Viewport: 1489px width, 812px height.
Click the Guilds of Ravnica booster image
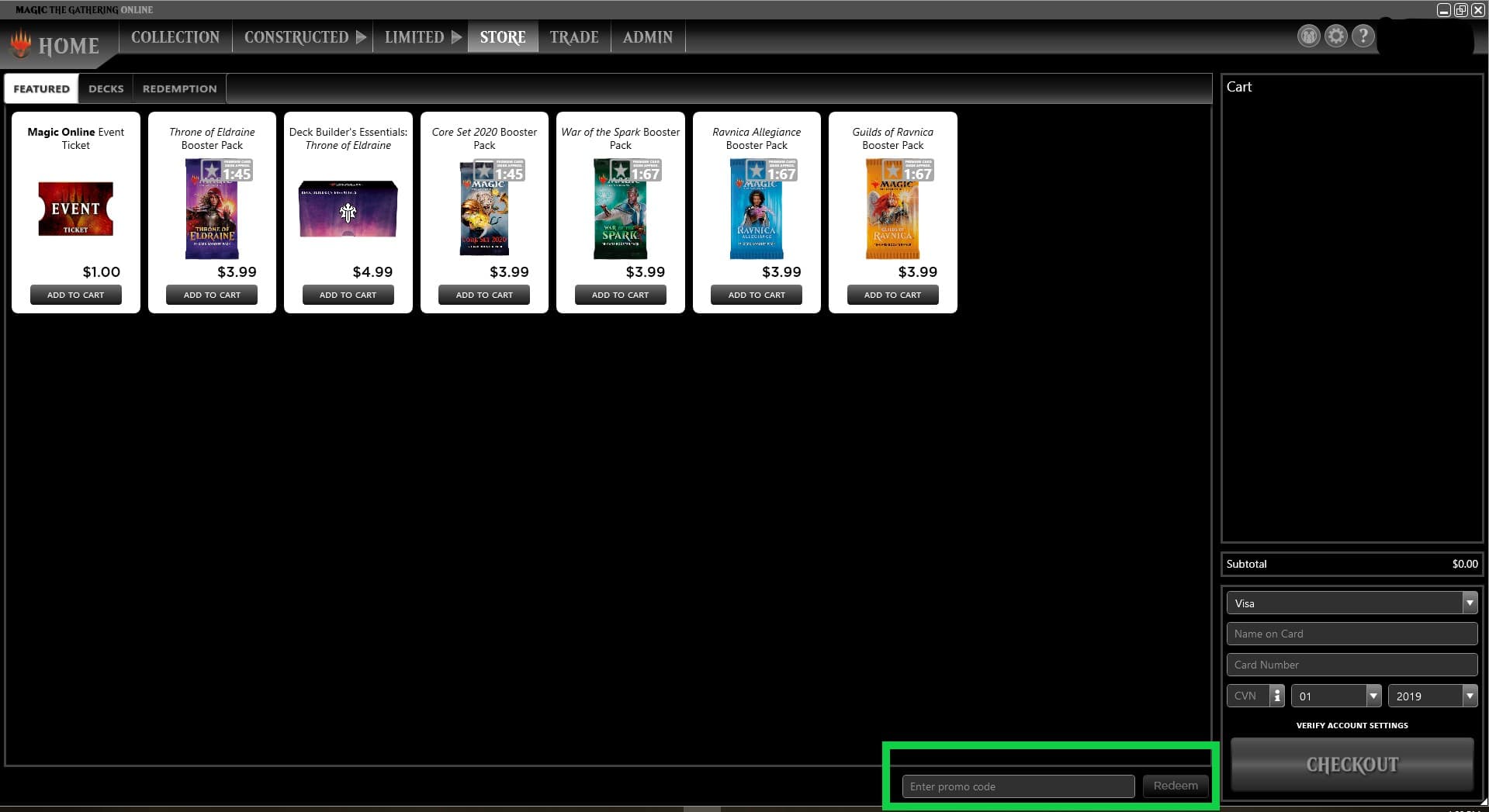(x=893, y=209)
